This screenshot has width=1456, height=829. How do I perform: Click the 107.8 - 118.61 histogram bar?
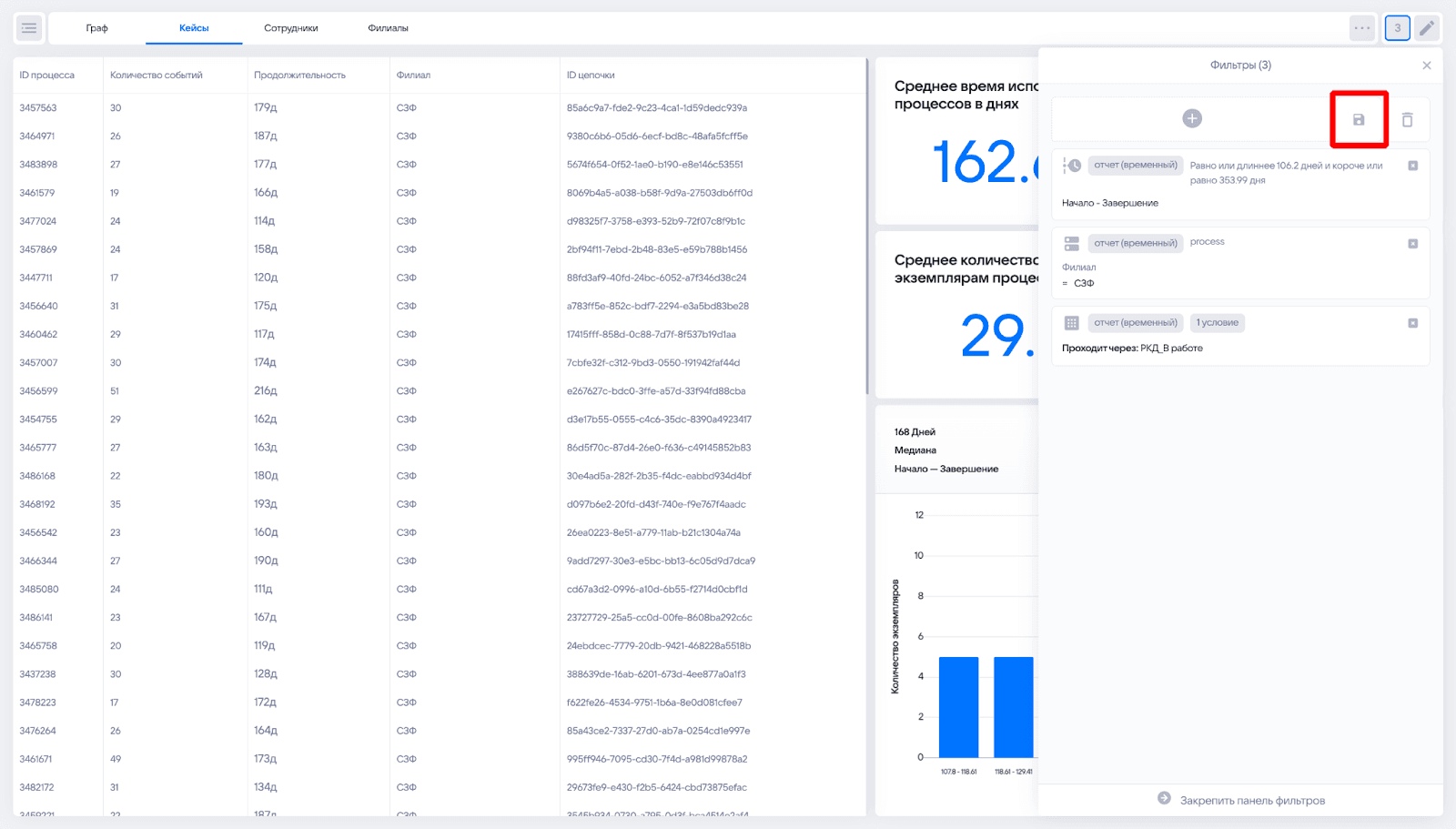coord(958,707)
